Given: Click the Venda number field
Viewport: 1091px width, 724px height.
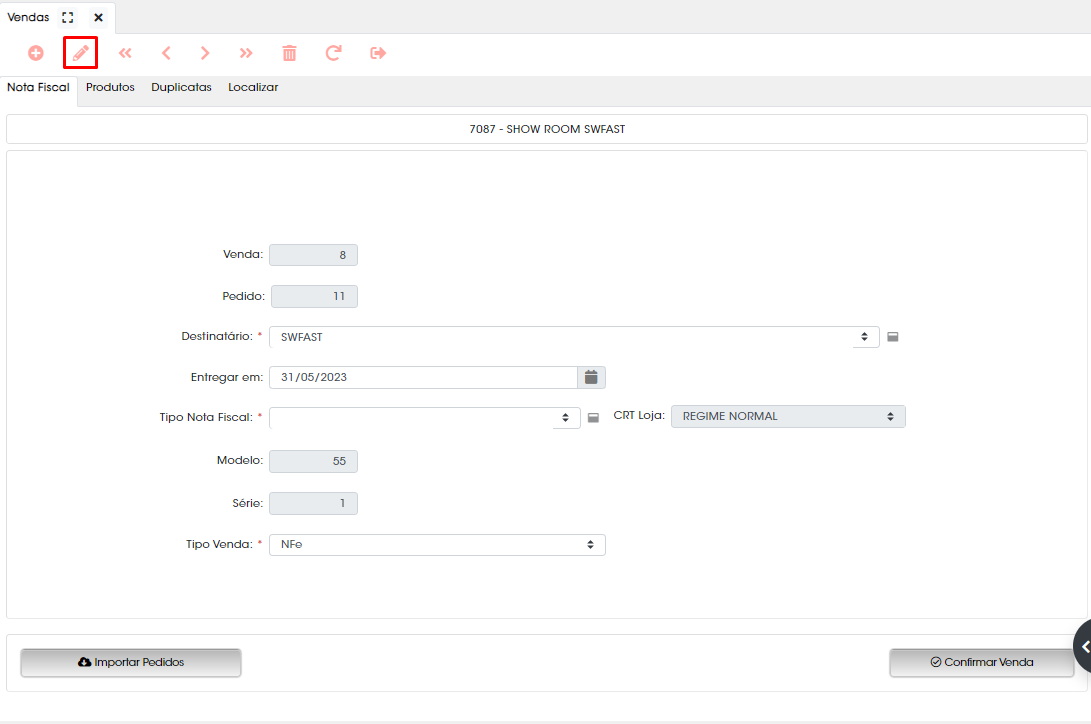Looking at the screenshot, I should pyautogui.click(x=313, y=255).
